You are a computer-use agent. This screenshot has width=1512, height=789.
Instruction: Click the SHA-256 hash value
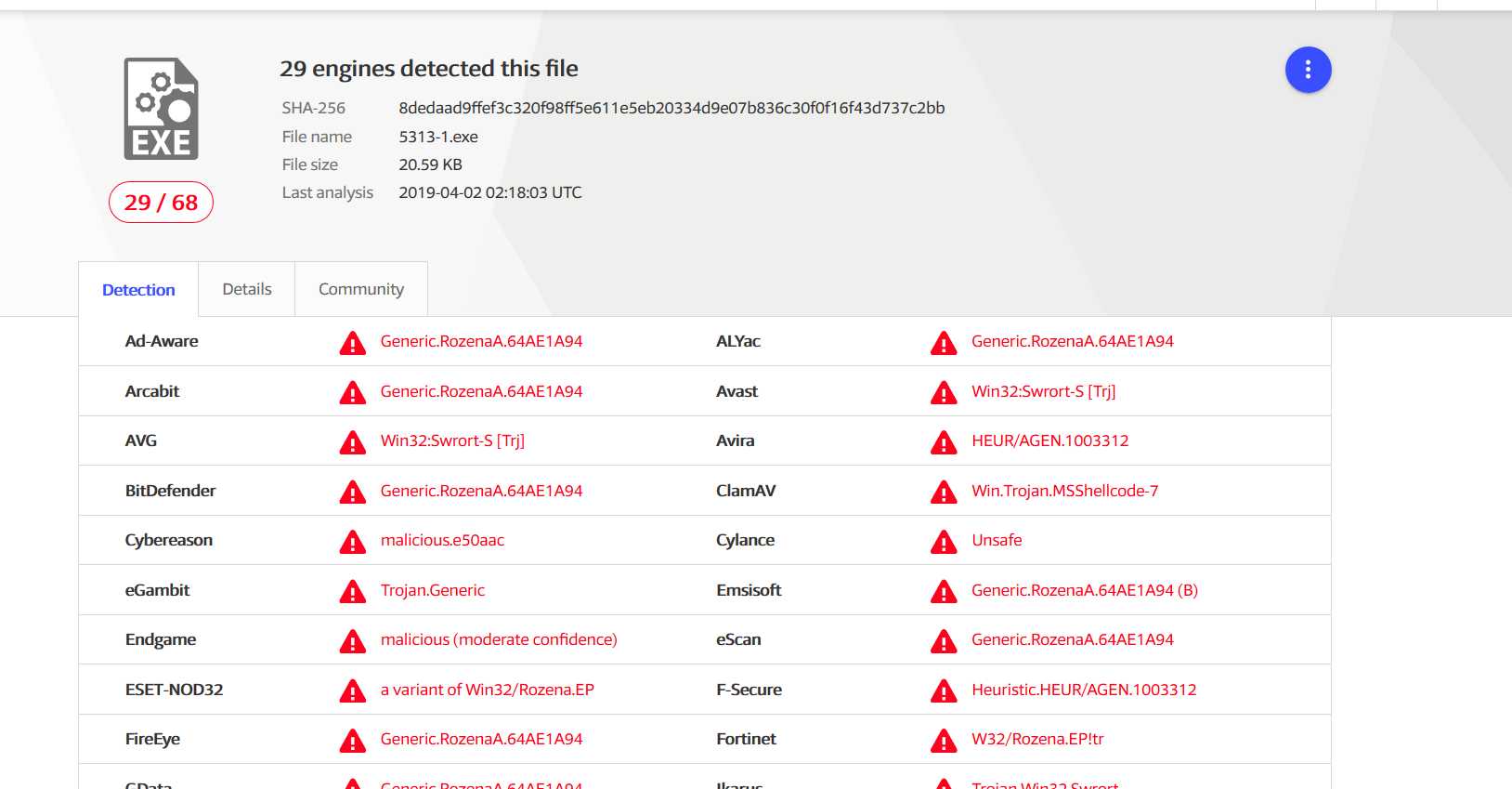[x=671, y=108]
